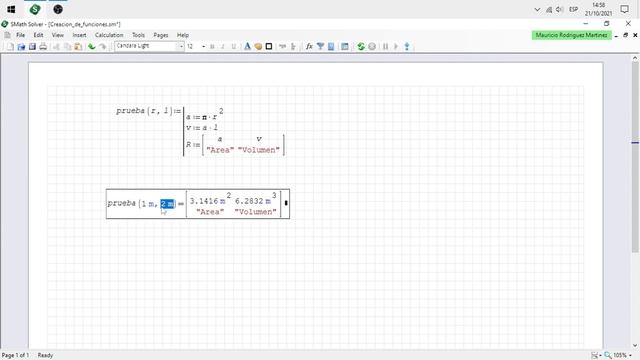Open the snippet manager toolbar icon
This screenshot has height=360, width=640.
pyautogui.click(x=345, y=47)
